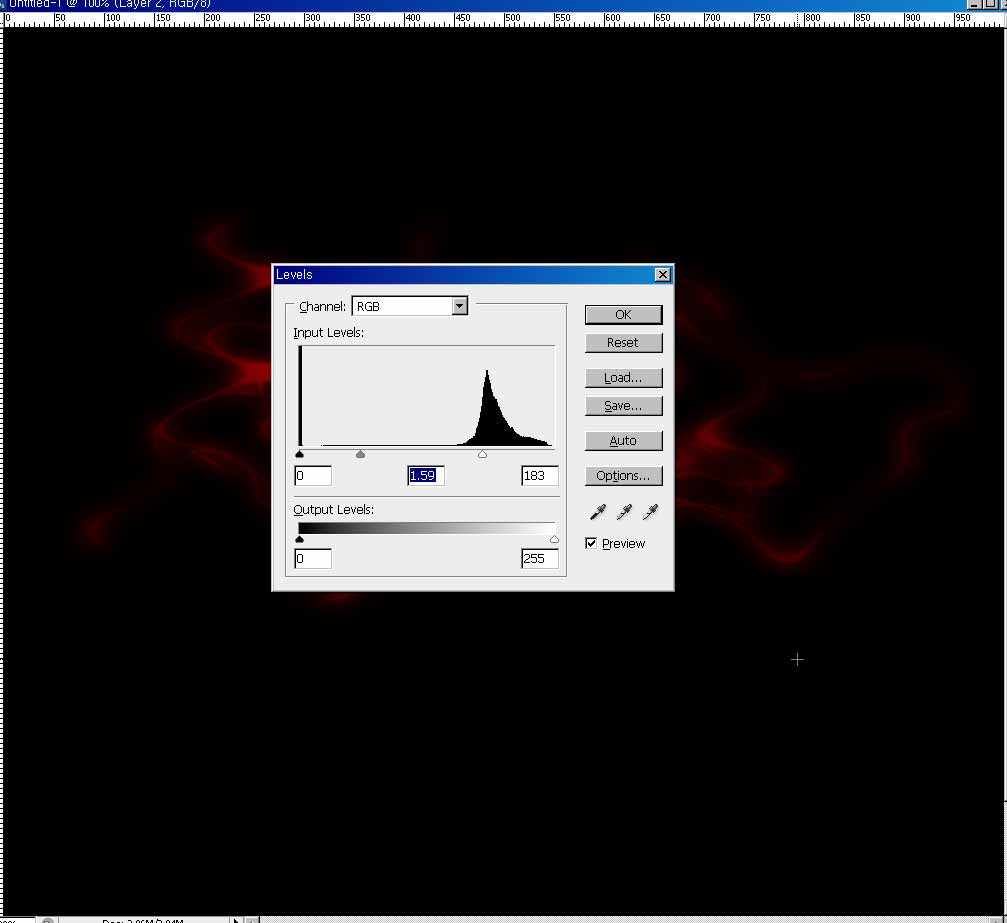The image size is (1007, 923).
Task: Uncheck the Preview checkbox
Action: pos(591,543)
